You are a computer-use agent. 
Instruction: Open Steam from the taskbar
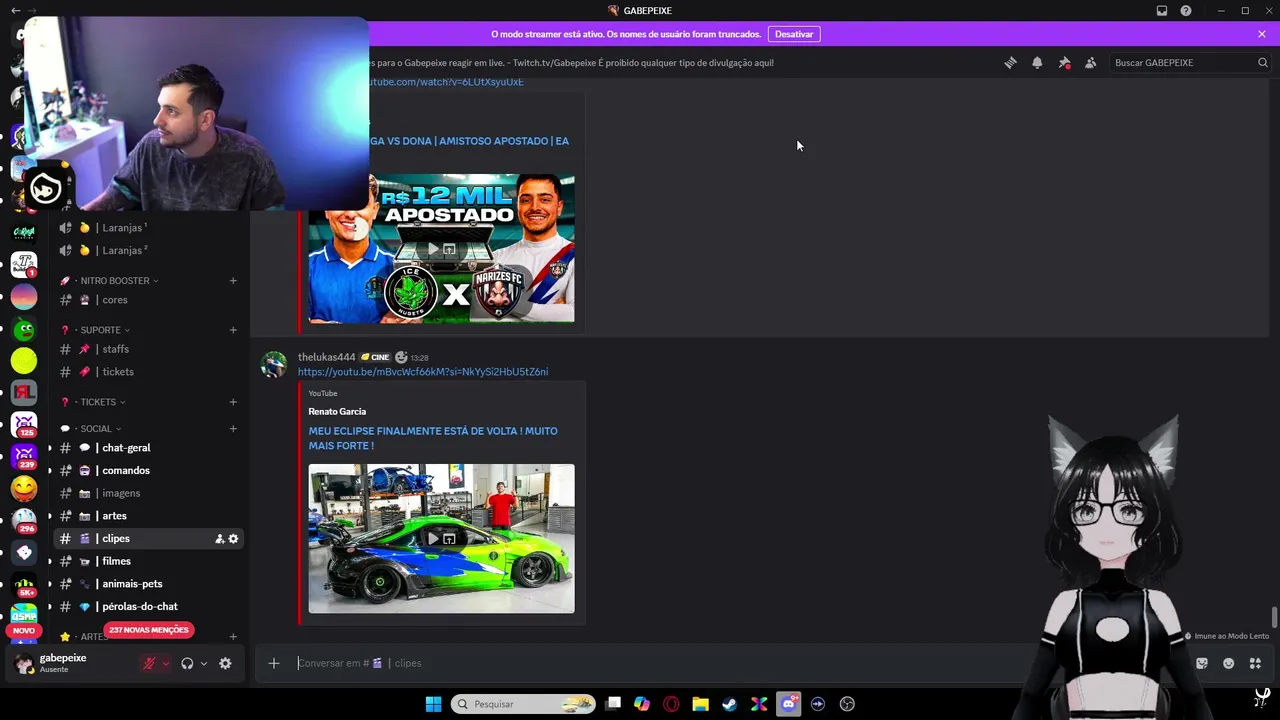point(730,704)
